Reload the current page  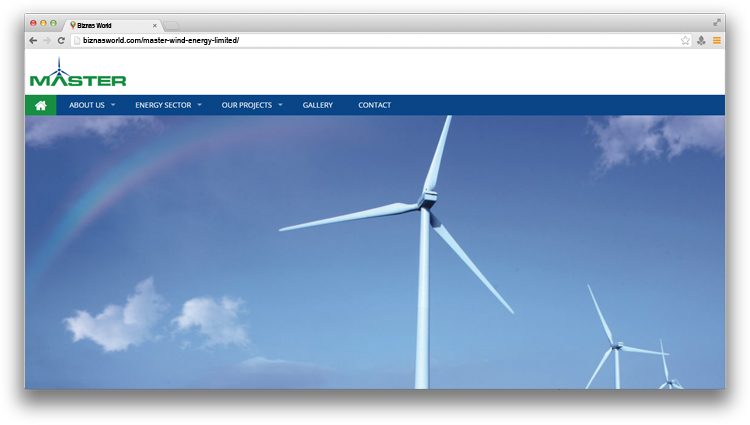pyautogui.click(x=61, y=40)
